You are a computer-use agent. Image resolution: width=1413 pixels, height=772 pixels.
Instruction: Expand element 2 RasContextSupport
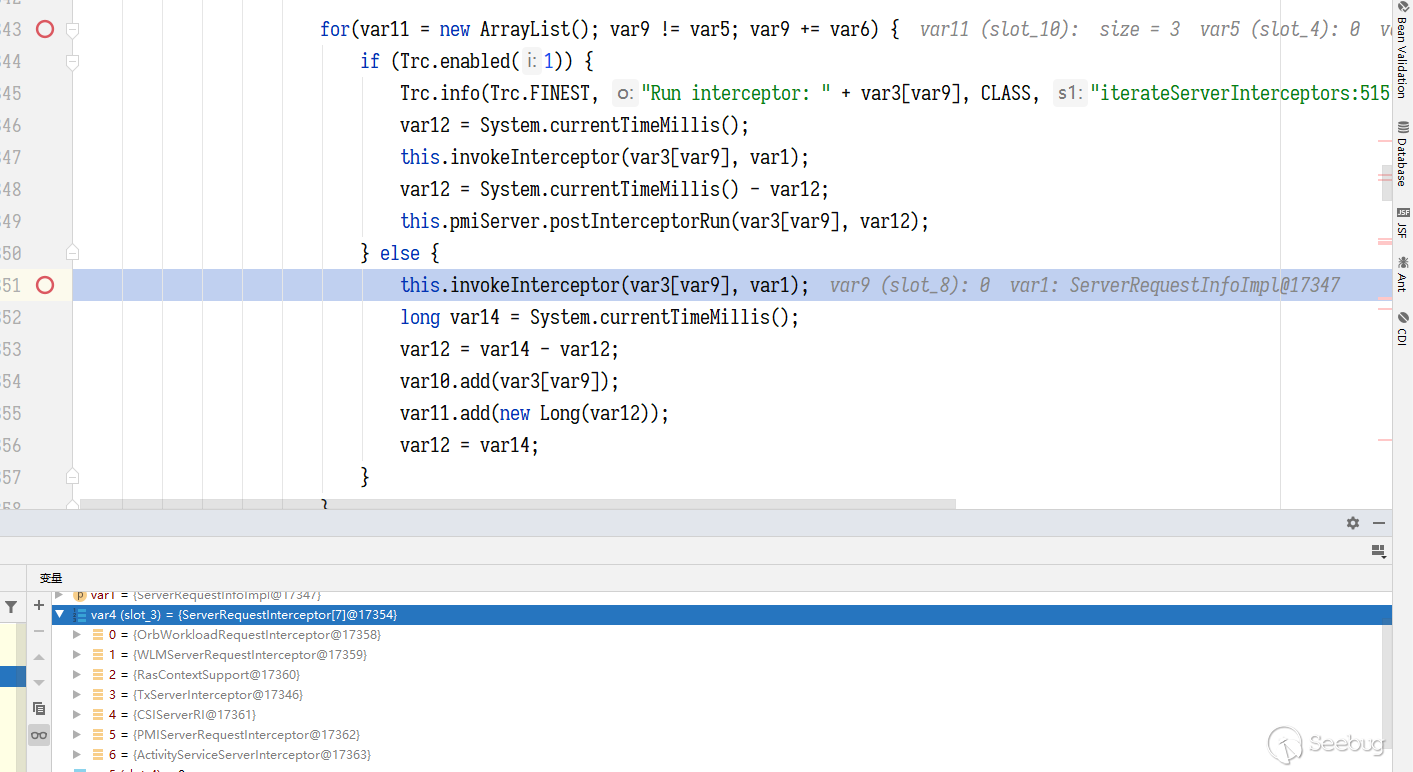pyautogui.click(x=77, y=675)
